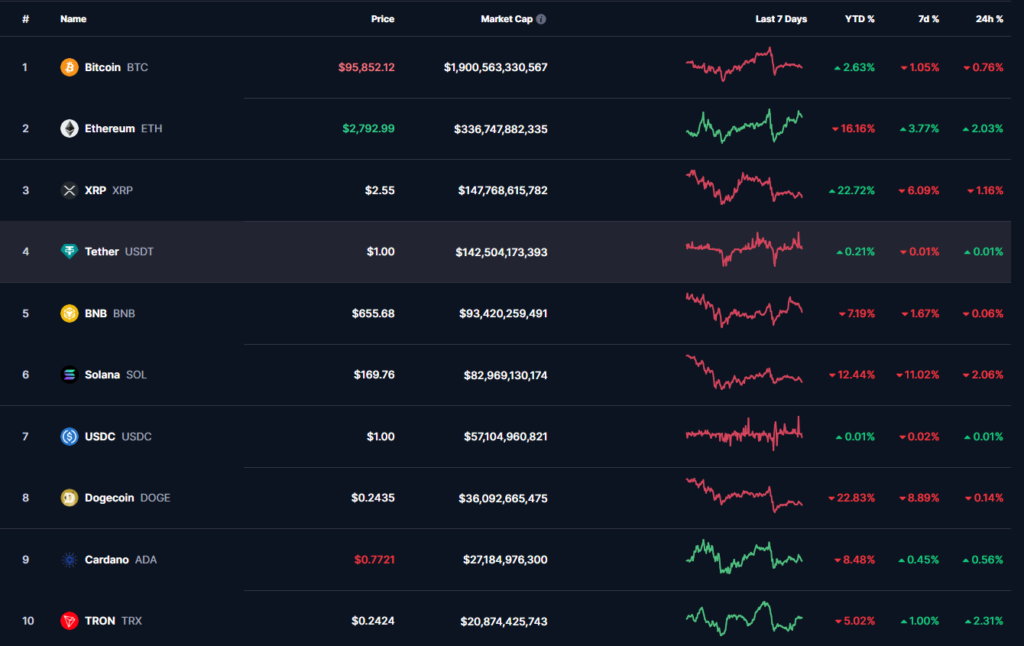
Task: Click the USDC blue logo icon
Action: point(69,436)
